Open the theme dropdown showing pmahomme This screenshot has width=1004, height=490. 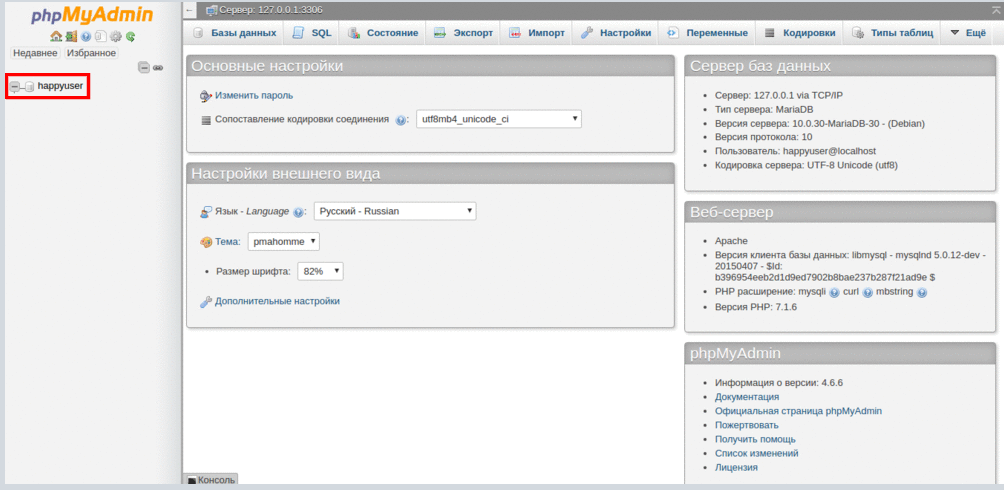(284, 241)
